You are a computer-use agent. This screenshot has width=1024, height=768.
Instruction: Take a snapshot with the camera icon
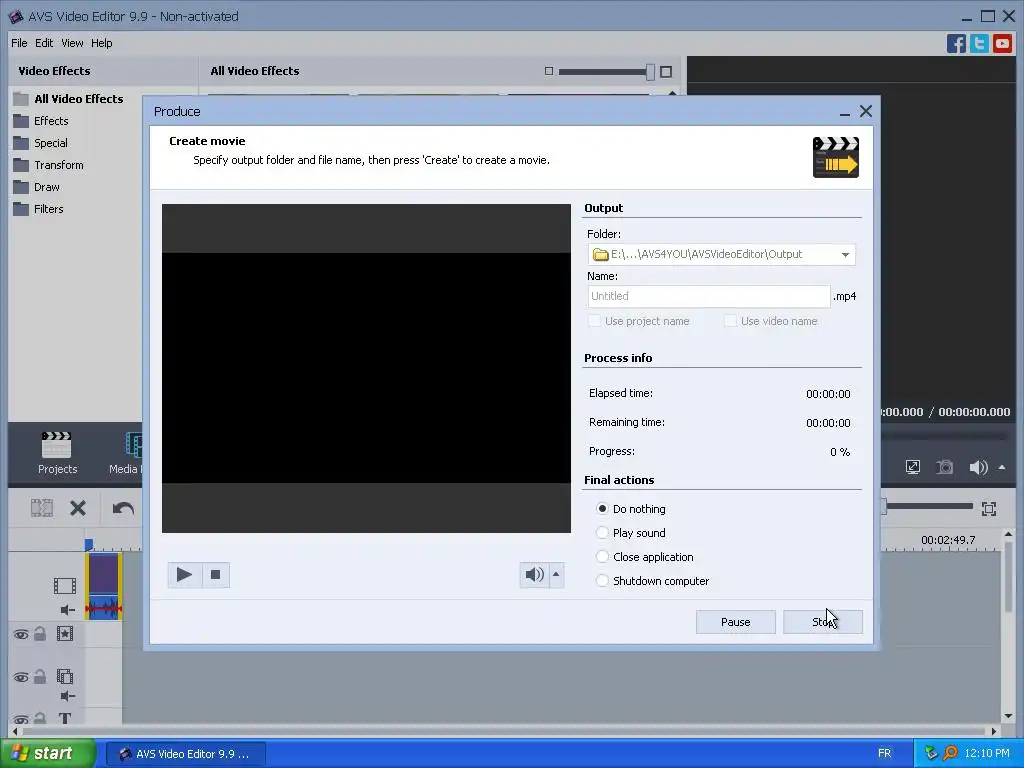944,467
